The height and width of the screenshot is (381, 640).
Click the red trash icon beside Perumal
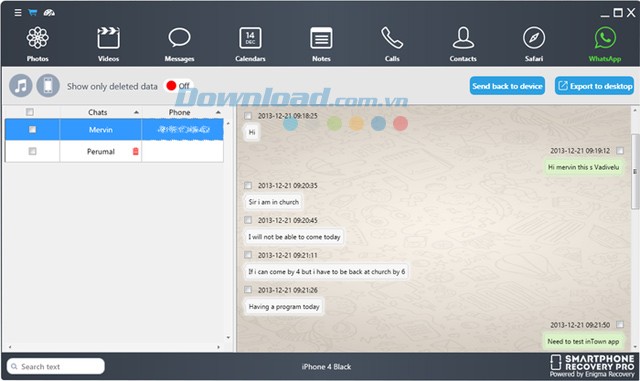[136, 152]
